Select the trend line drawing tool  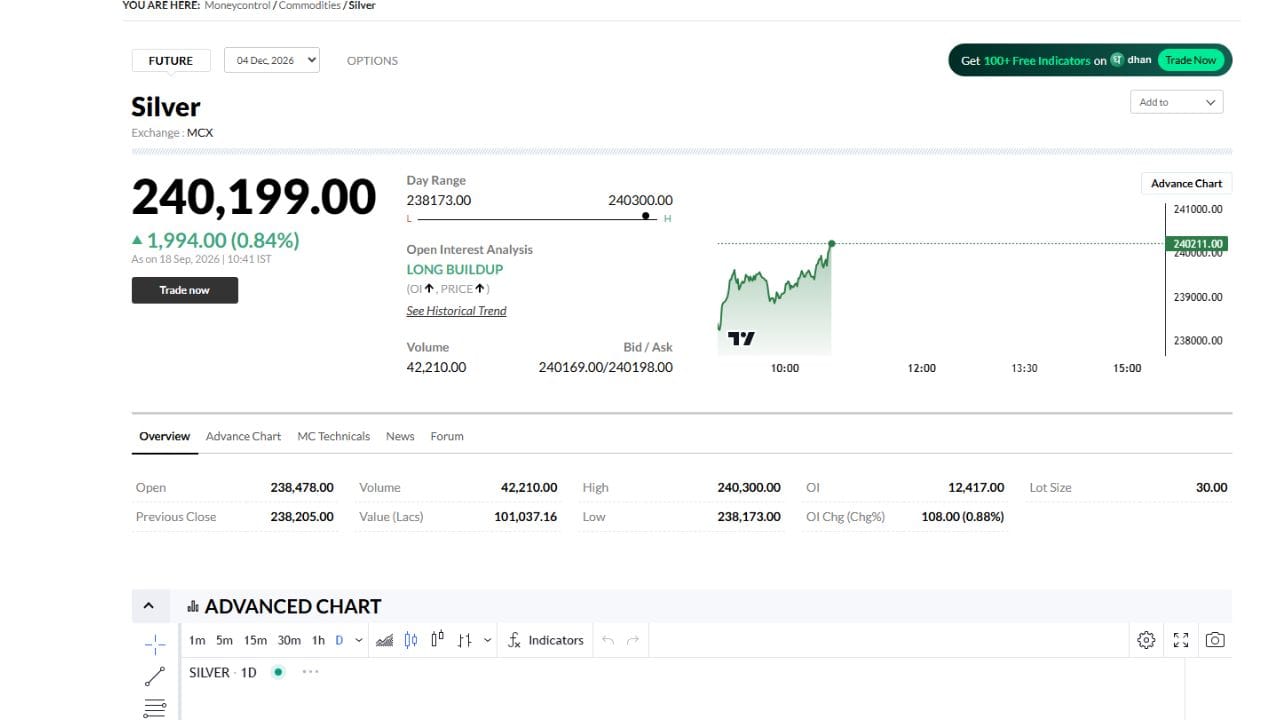pyautogui.click(x=155, y=676)
